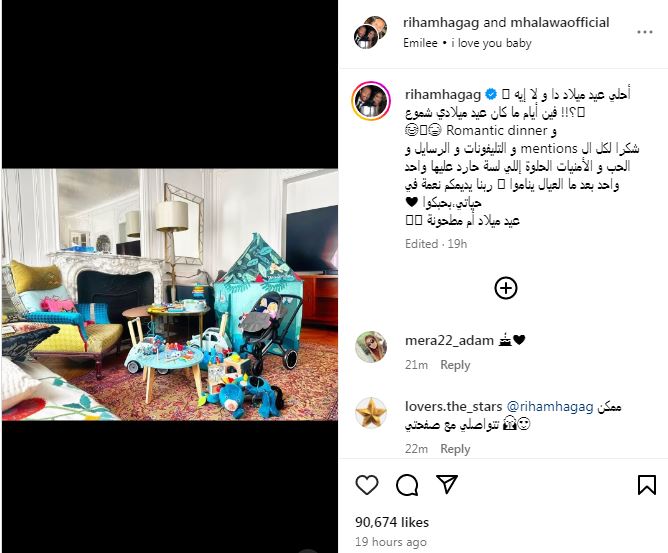Open the mera22_adam username link
The height and width of the screenshot is (553, 668).
449,340
